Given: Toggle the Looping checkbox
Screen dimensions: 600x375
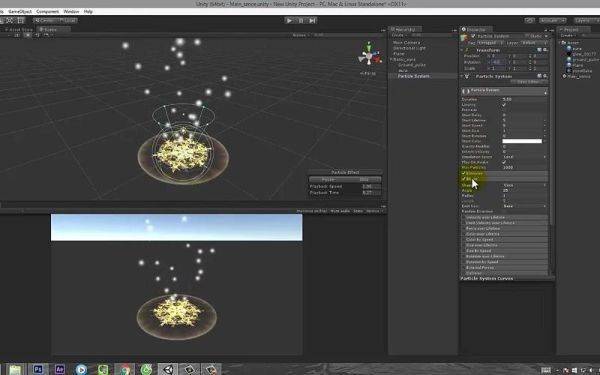Looking at the screenshot, I should tap(504, 104).
